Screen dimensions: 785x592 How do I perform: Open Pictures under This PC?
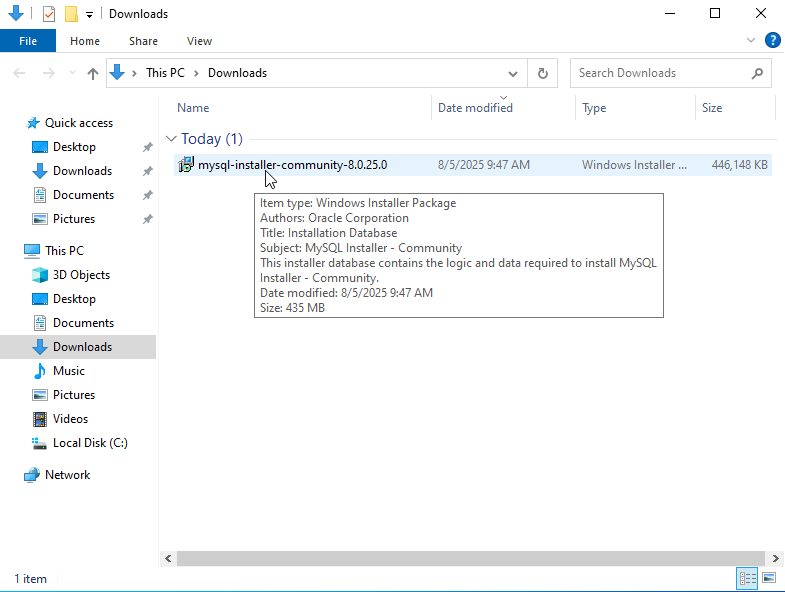[74, 395]
